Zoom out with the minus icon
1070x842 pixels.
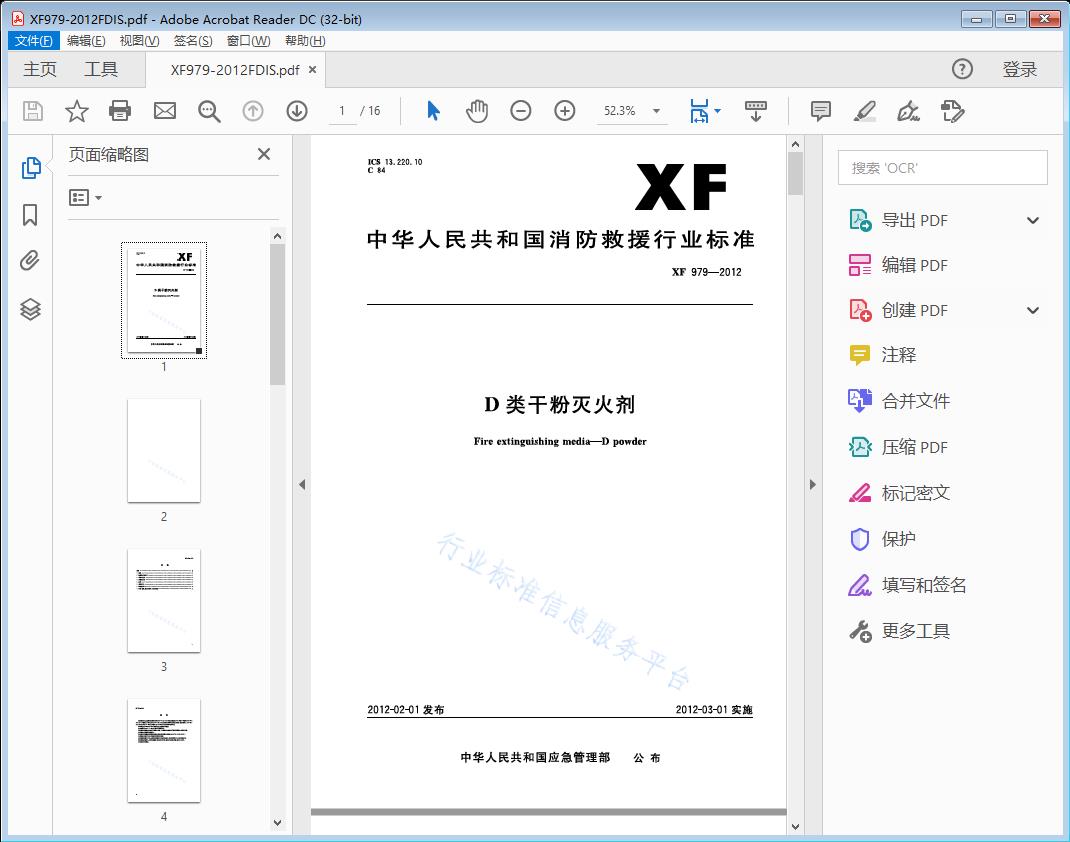pyautogui.click(x=520, y=111)
